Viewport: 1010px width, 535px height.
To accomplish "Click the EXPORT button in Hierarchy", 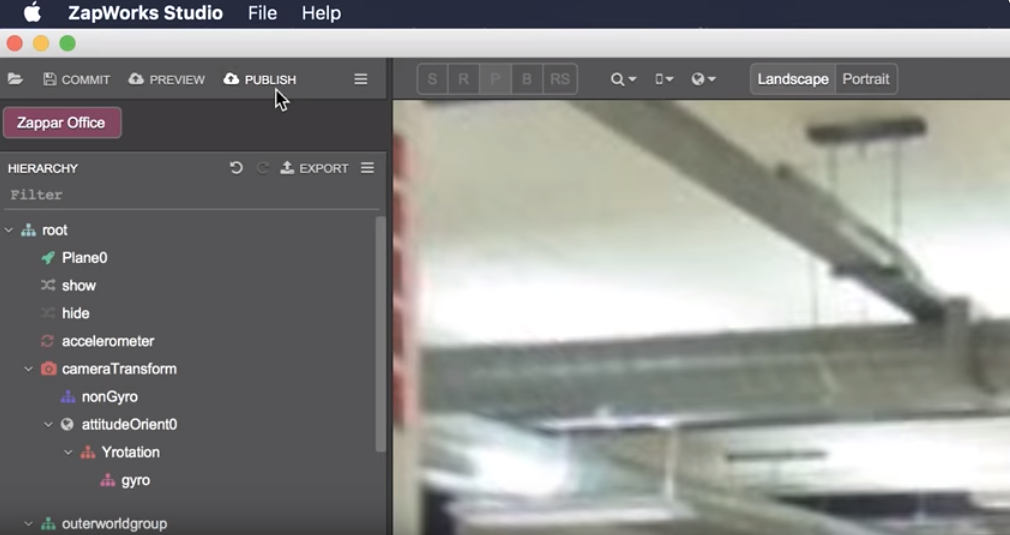I will pyautogui.click(x=314, y=168).
